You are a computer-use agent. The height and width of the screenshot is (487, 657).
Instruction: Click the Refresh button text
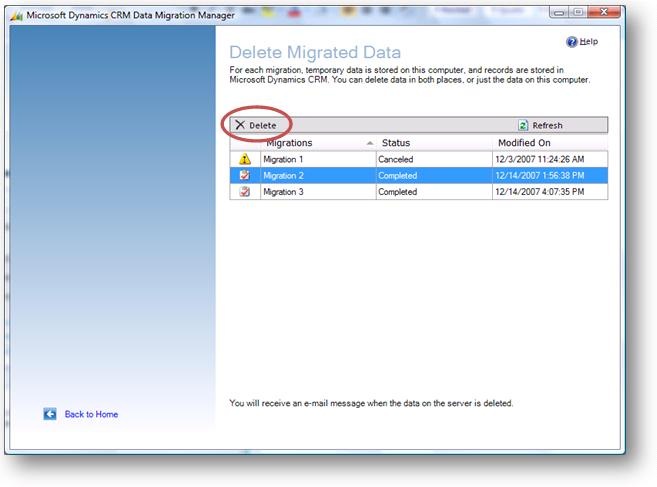coord(547,125)
